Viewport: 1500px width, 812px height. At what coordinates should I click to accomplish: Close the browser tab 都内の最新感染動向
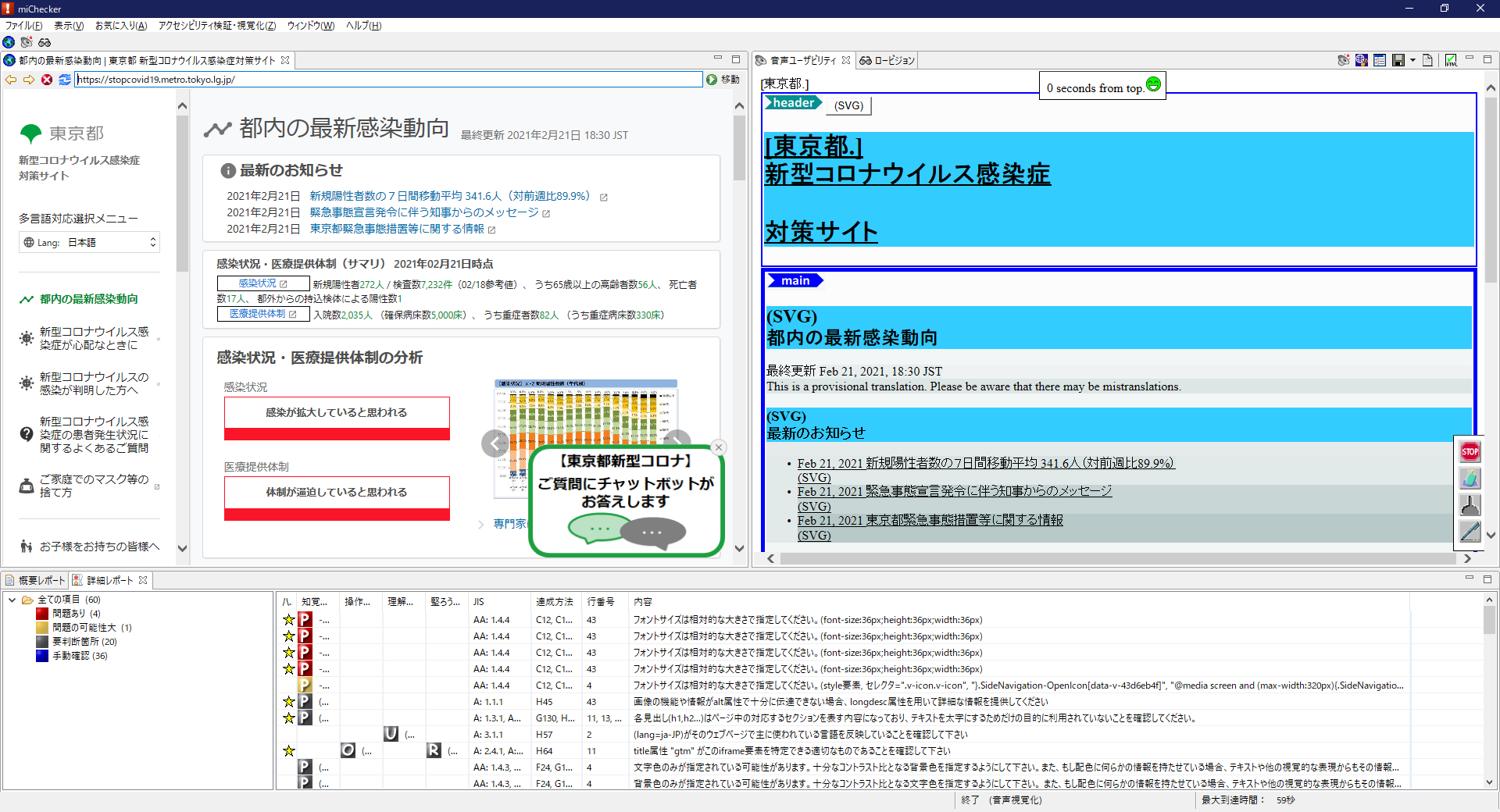coord(285,60)
